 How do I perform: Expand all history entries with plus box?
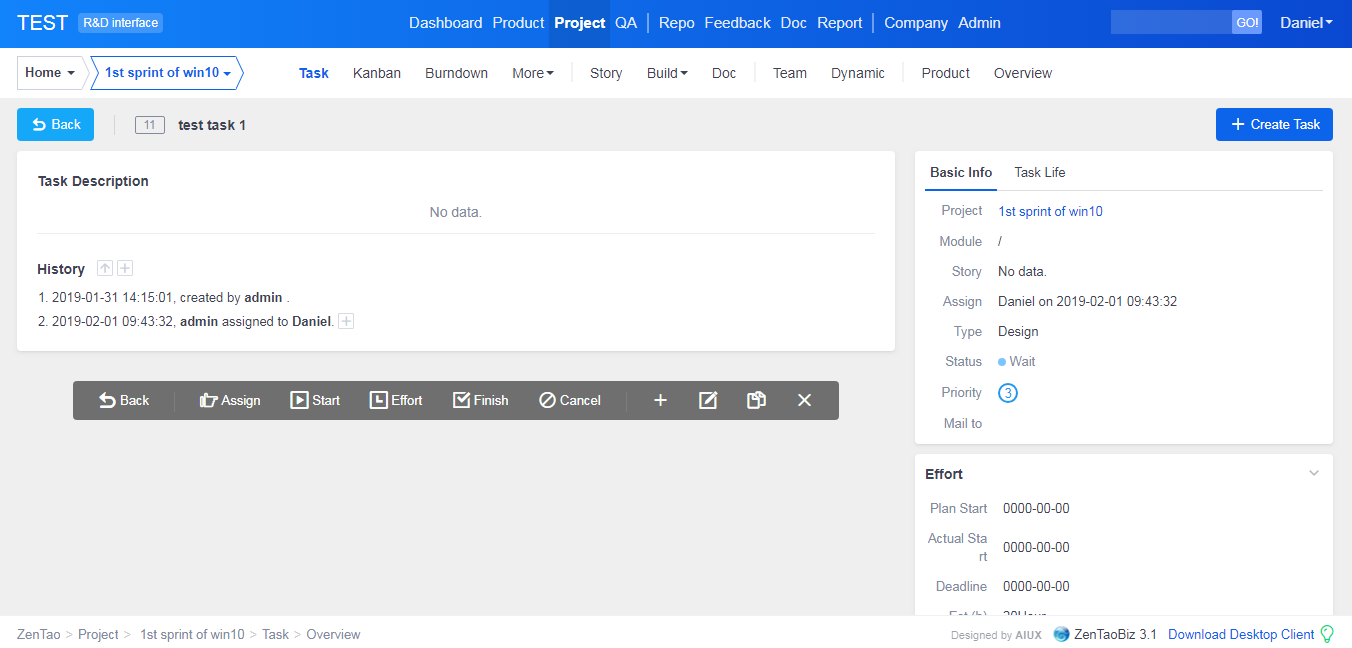pyautogui.click(x=125, y=268)
